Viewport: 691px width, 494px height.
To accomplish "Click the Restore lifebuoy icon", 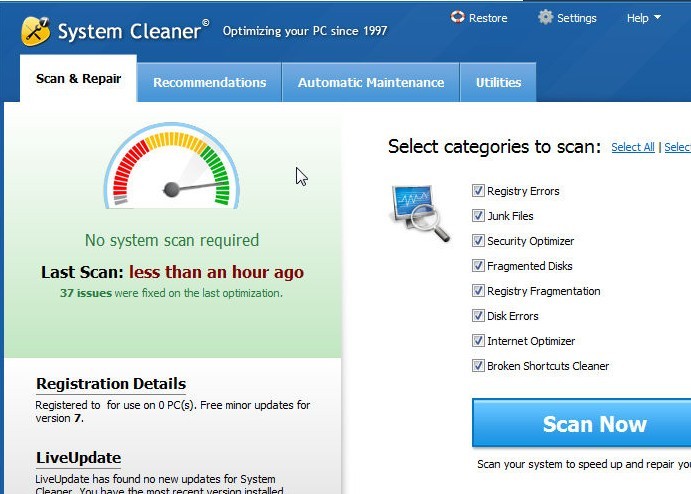I will (457, 17).
